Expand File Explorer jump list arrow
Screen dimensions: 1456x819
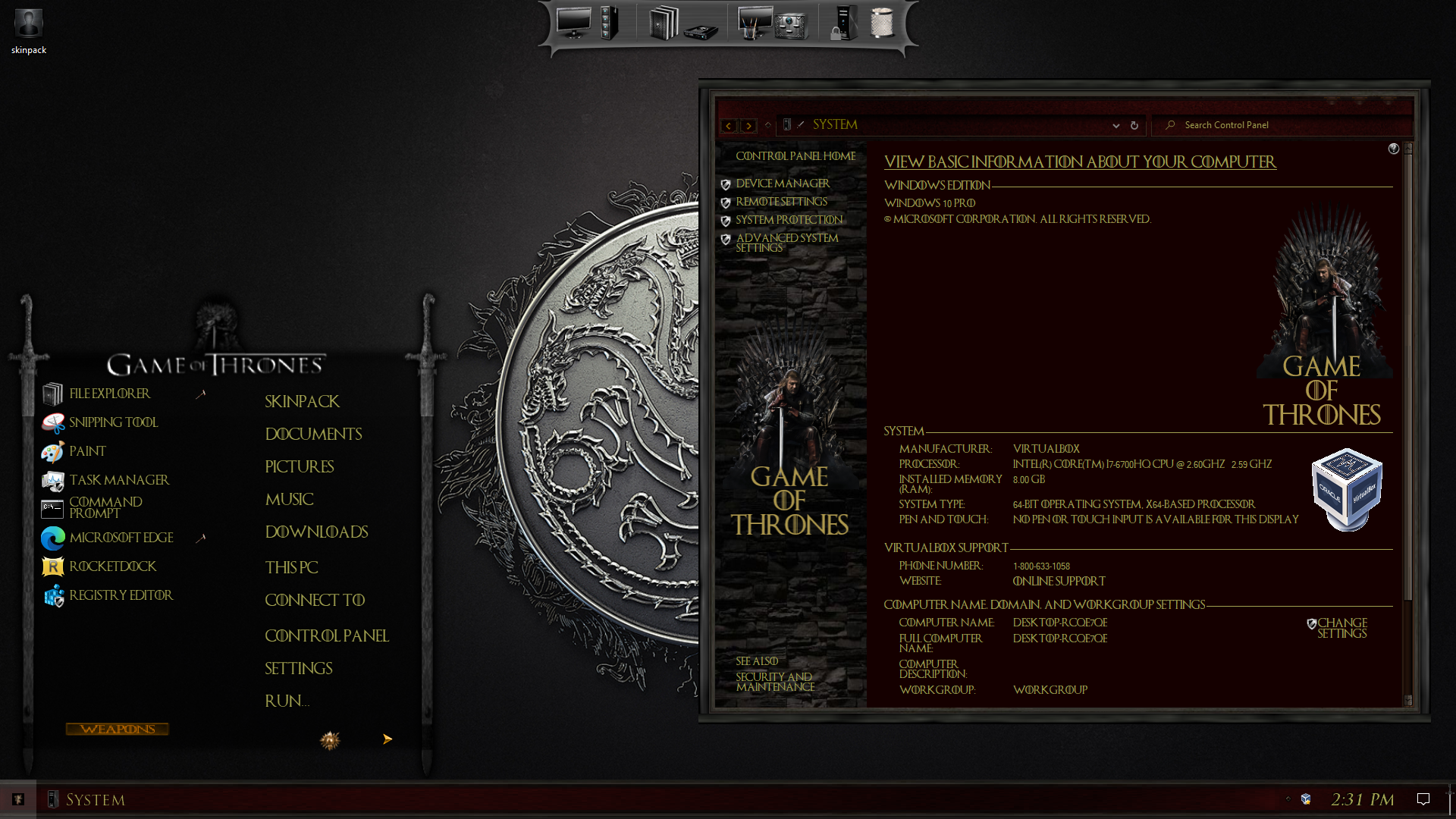pos(201,394)
